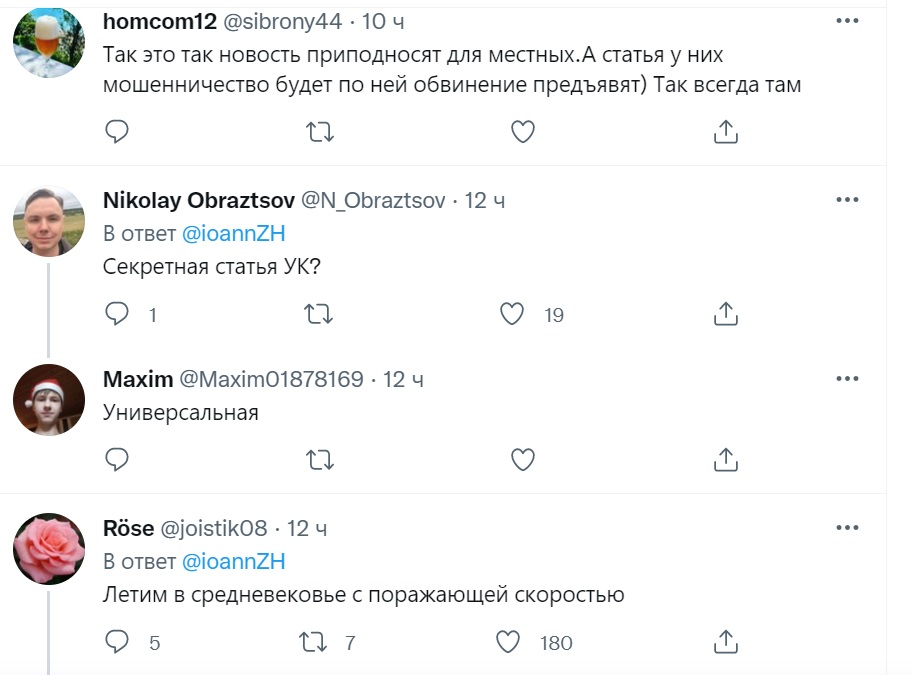Share homcom12's tweet

[726, 131]
